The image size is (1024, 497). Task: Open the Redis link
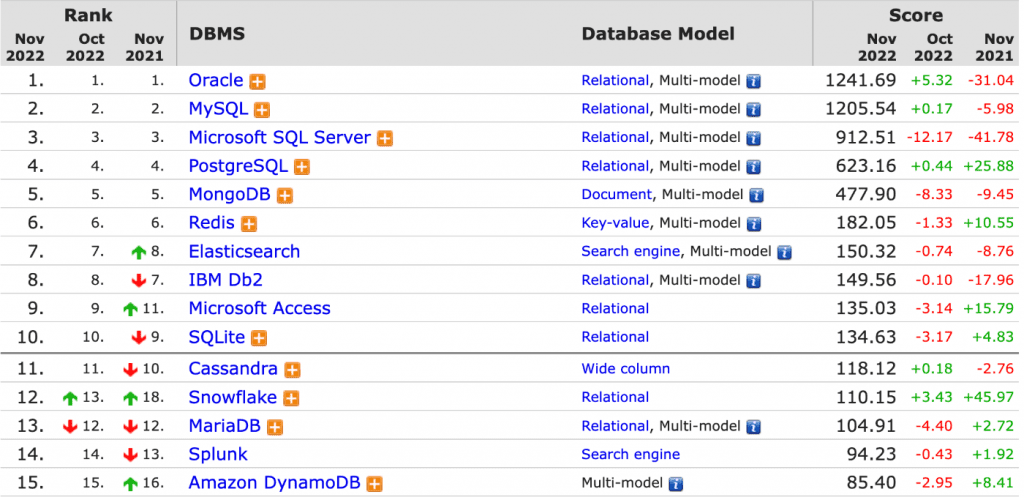tap(212, 223)
